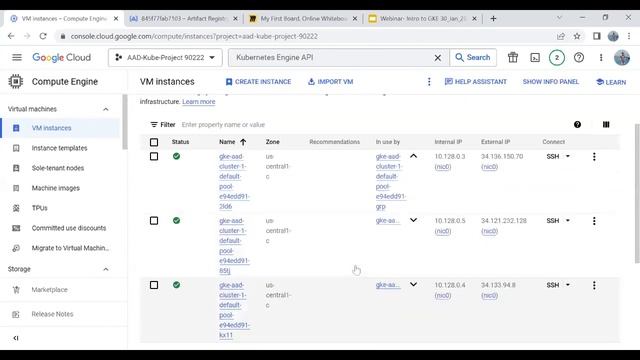Click the LEARN button
Image resolution: width=640 pixels, height=360 pixels.
(611, 82)
